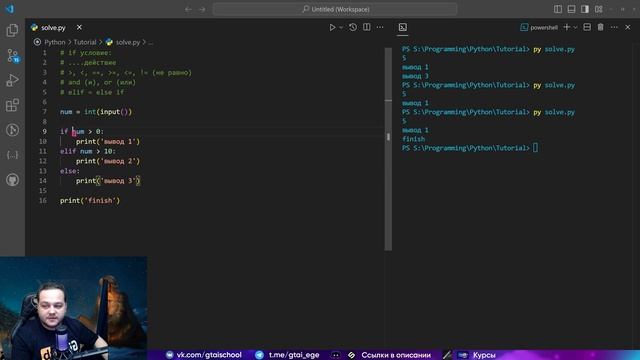Click the 'else:' line of code
The image size is (640, 360).
[x=70, y=171]
